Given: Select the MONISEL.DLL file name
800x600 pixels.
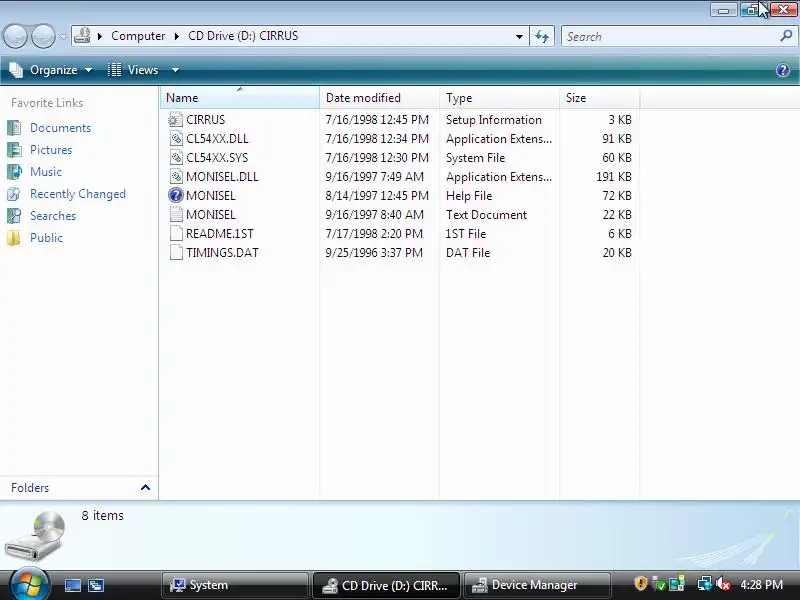Looking at the screenshot, I should point(222,177).
